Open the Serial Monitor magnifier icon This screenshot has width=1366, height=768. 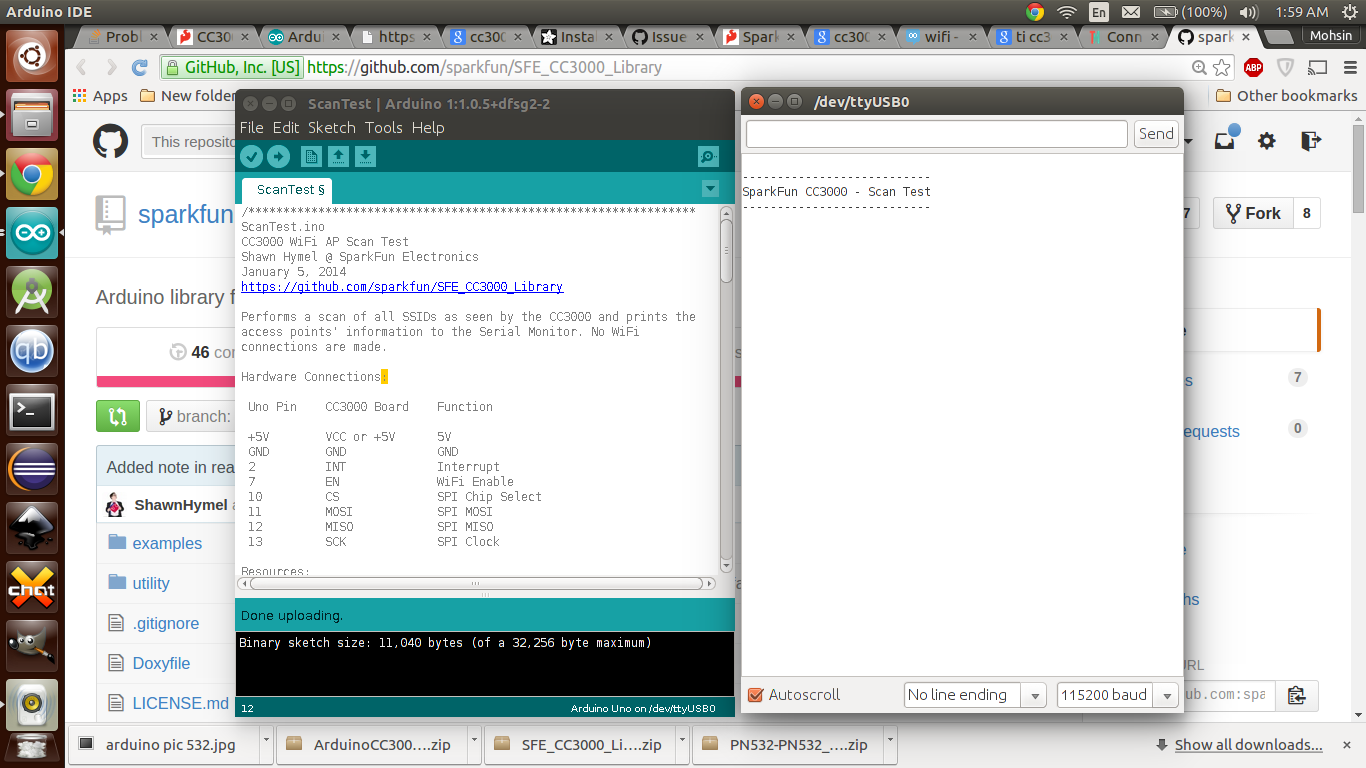[708, 156]
